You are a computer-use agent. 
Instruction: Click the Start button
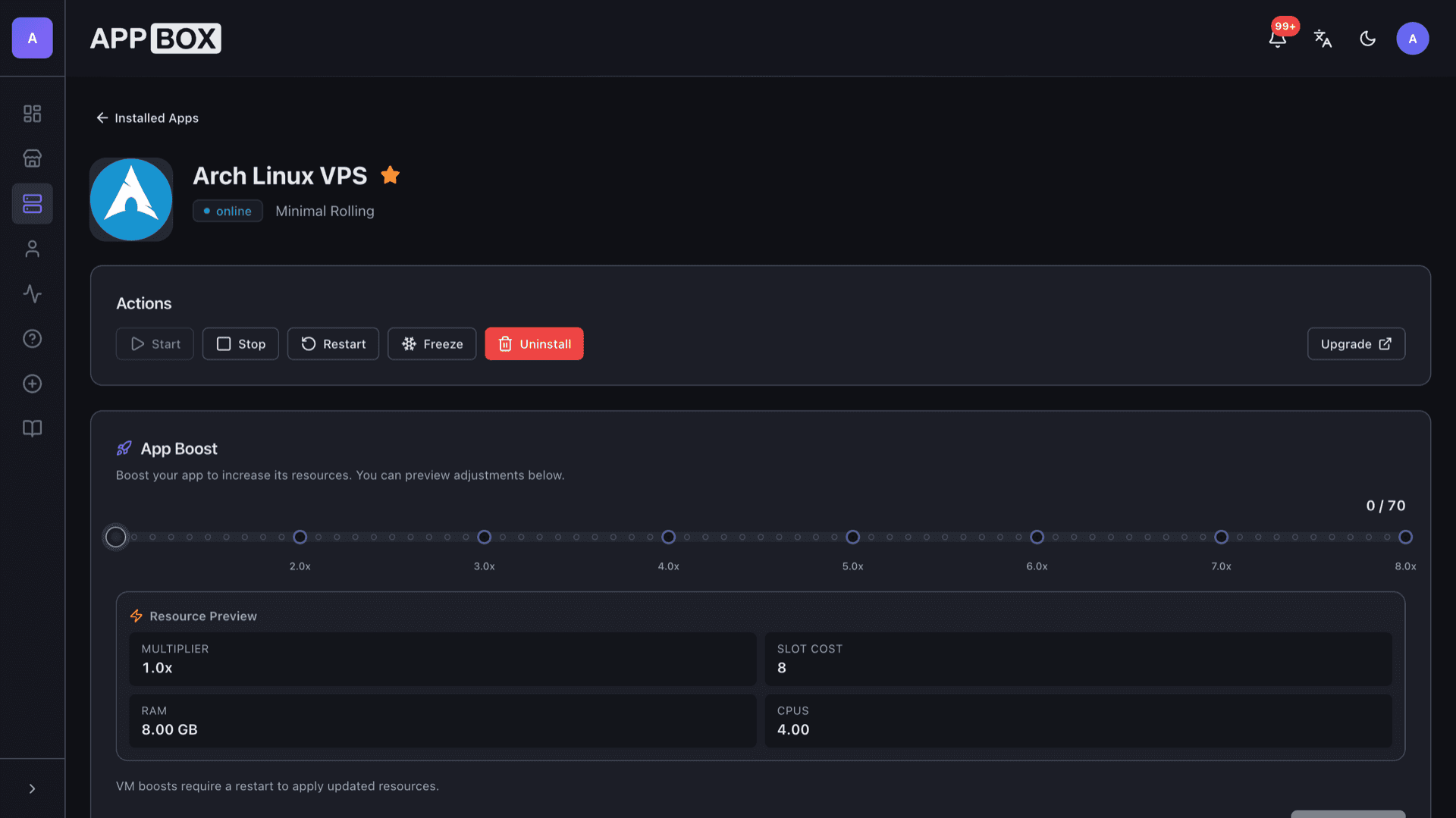tap(155, 343)
